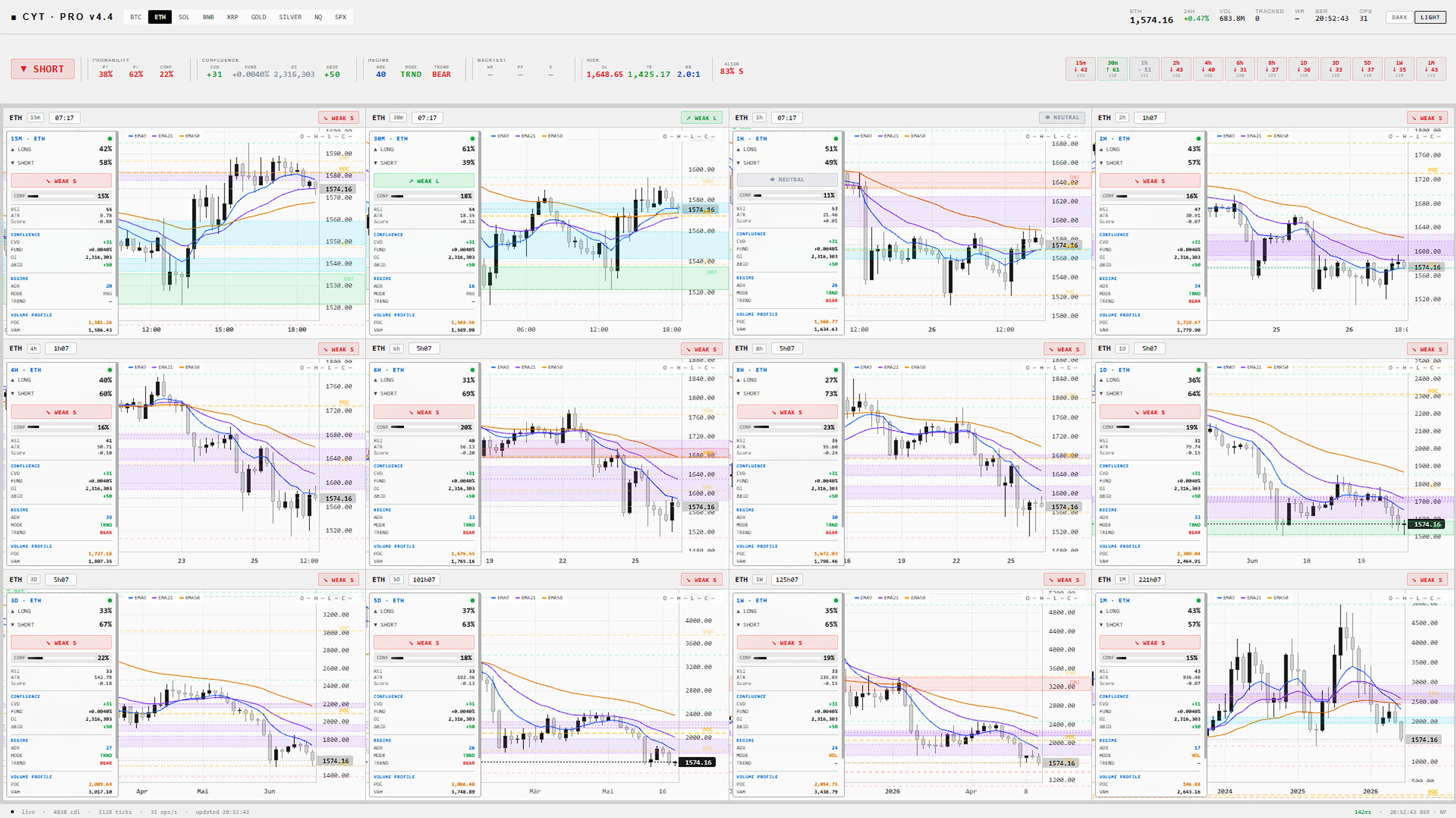Select the 1D timeframe summary card
The image size is (1456, 818).
[1303, 69]
